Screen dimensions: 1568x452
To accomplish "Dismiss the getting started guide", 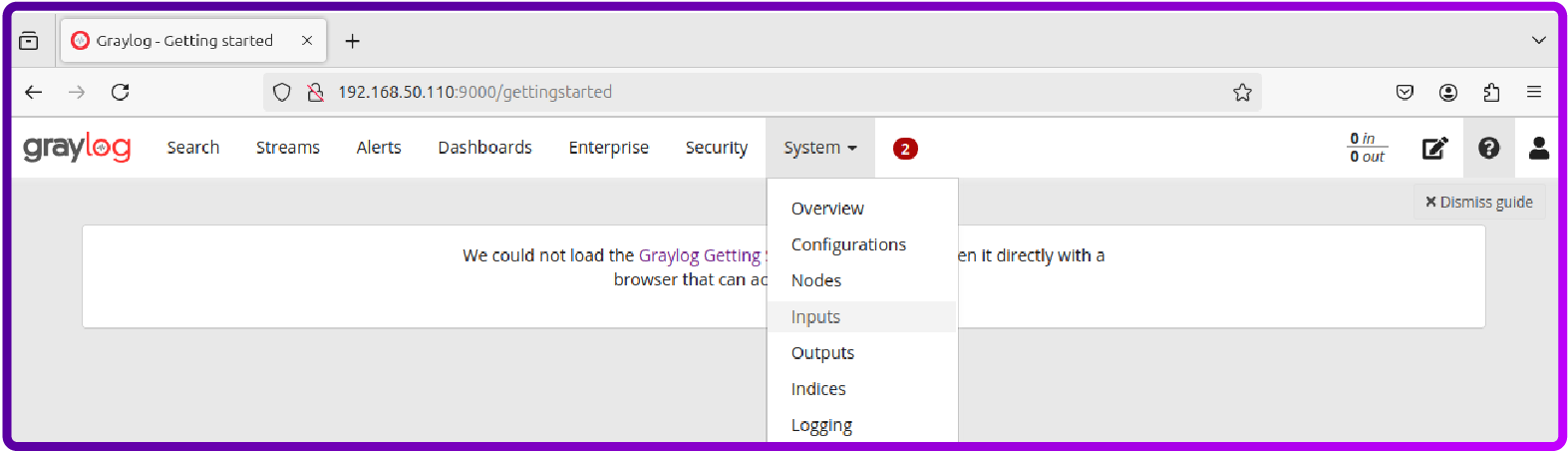I will (1479, 202).
